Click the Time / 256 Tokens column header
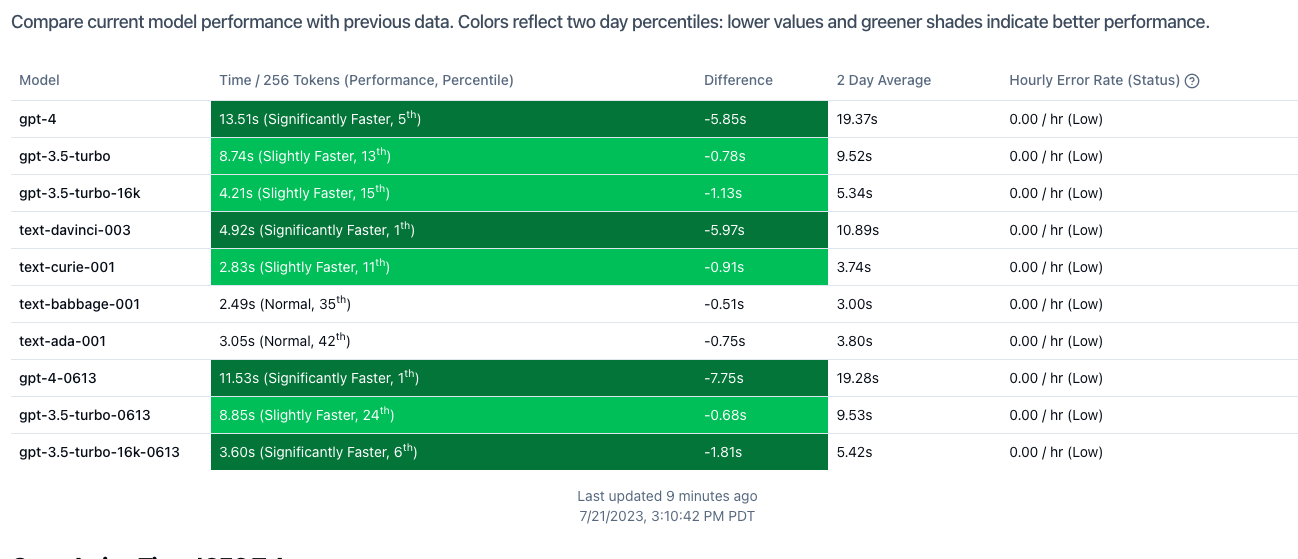Screen dimensions: 1298x559 [x=366, y=80]
